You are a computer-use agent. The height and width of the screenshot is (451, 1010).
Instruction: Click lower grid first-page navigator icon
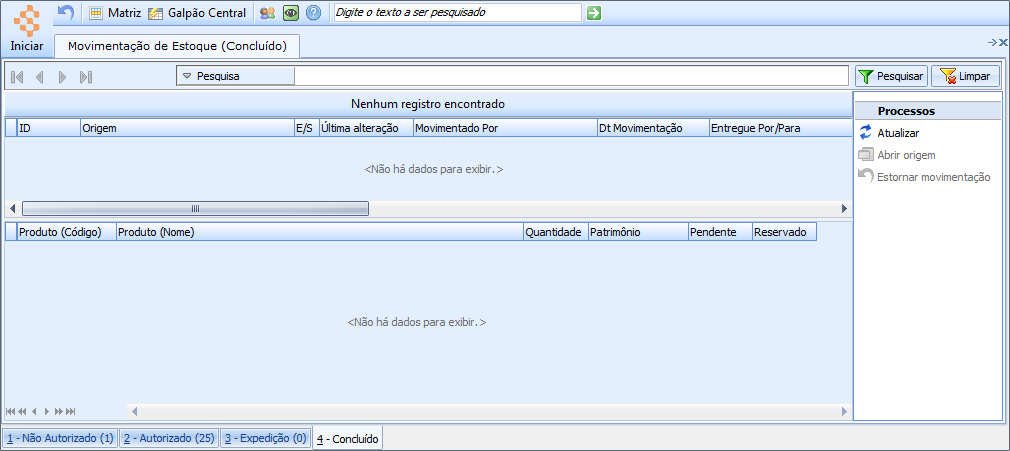(x=10, y=411)
